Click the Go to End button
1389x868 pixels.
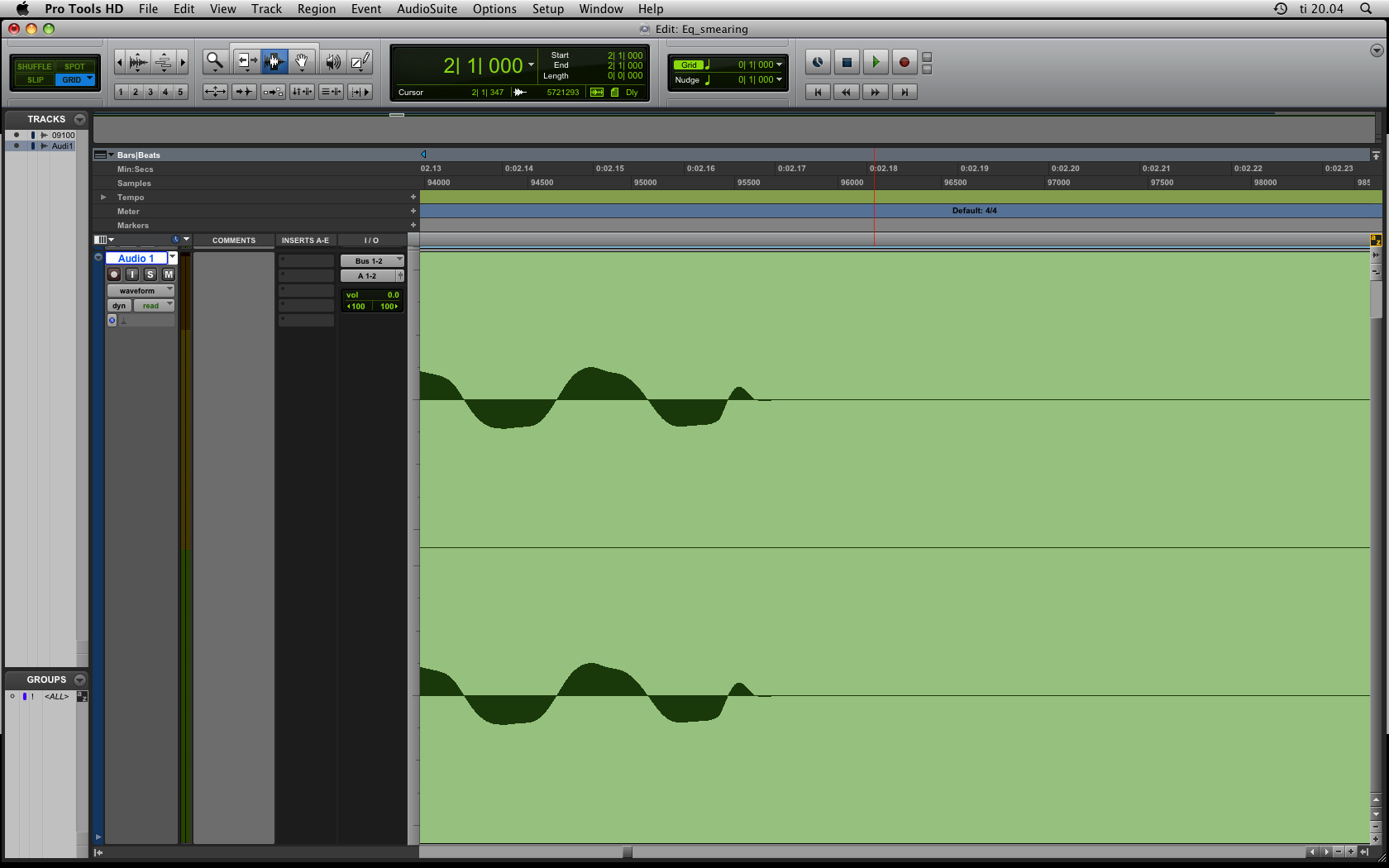pos(905,92)
